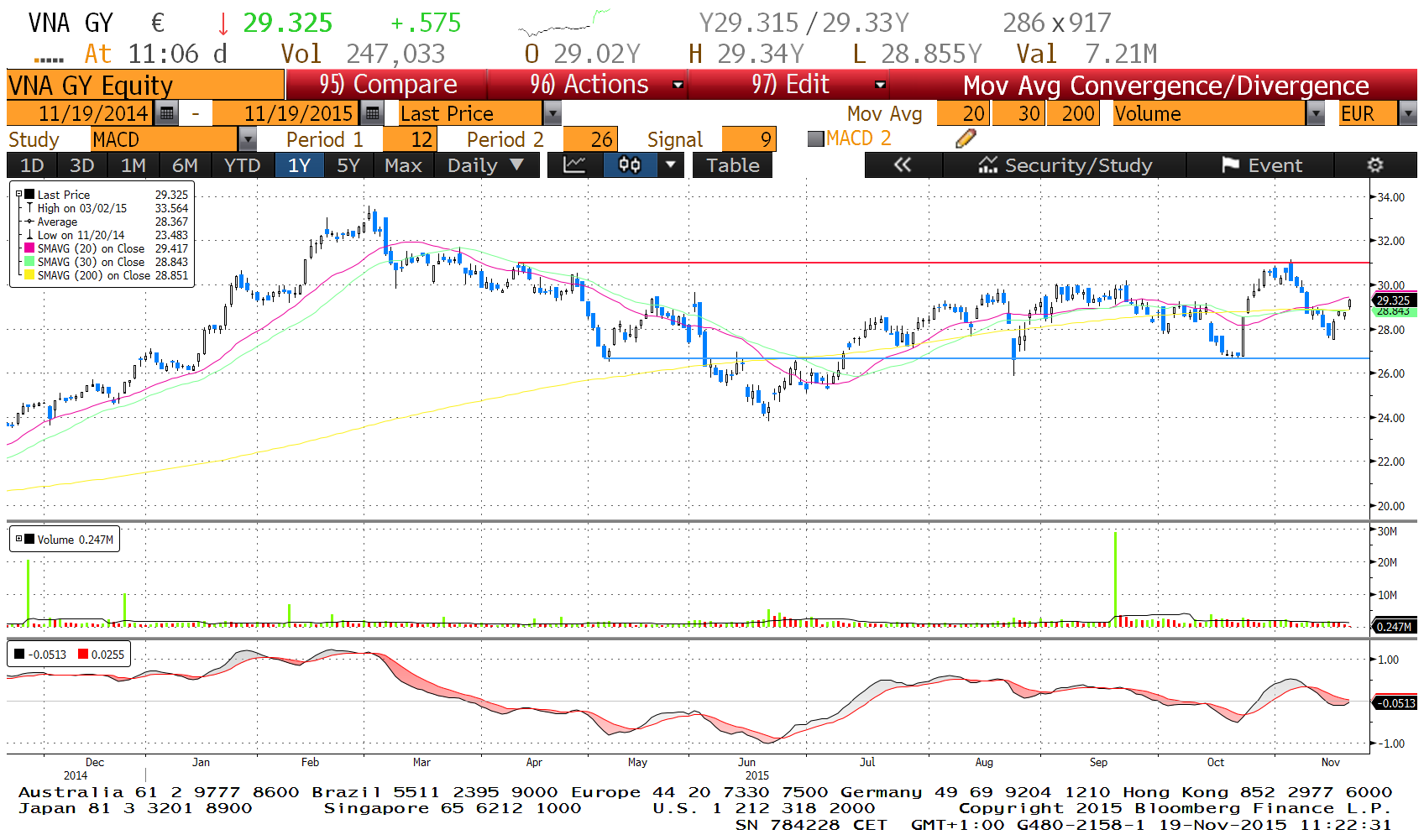Select the Max range tab
Screen dimensions: 1424x840
click(x=403, y=165)
